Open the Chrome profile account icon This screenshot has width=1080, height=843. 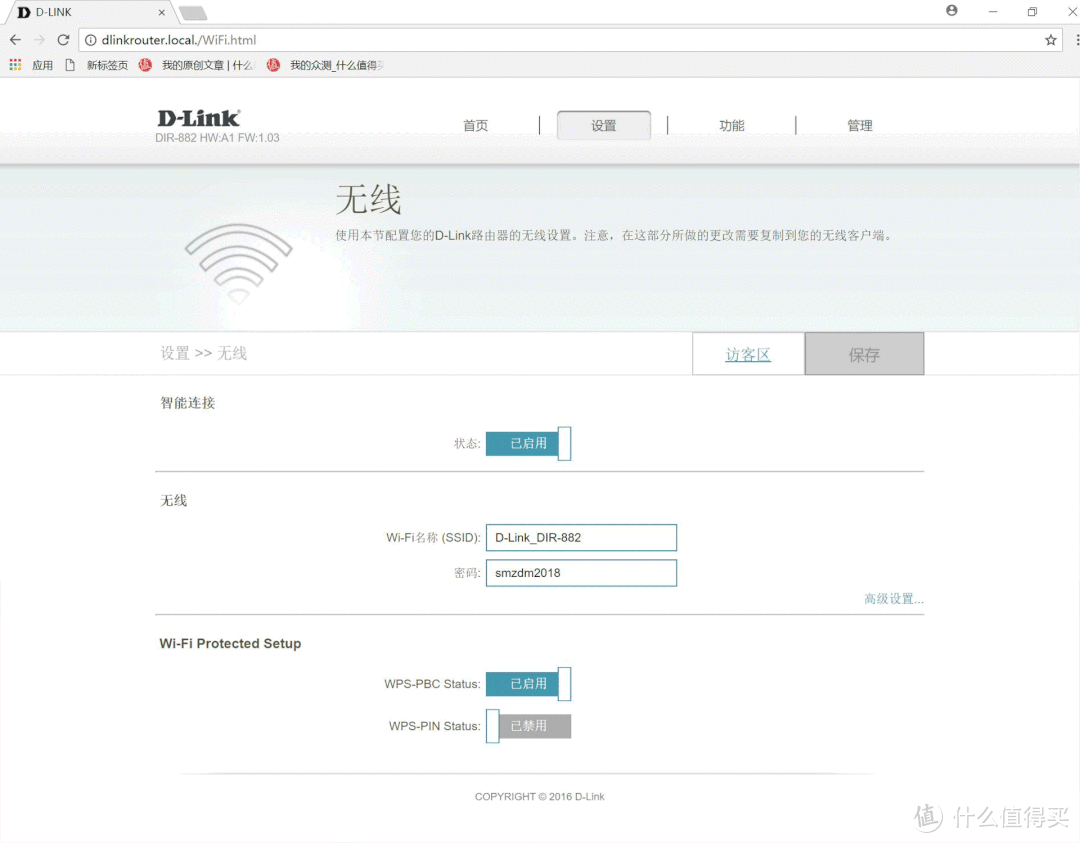coord(951,11)
